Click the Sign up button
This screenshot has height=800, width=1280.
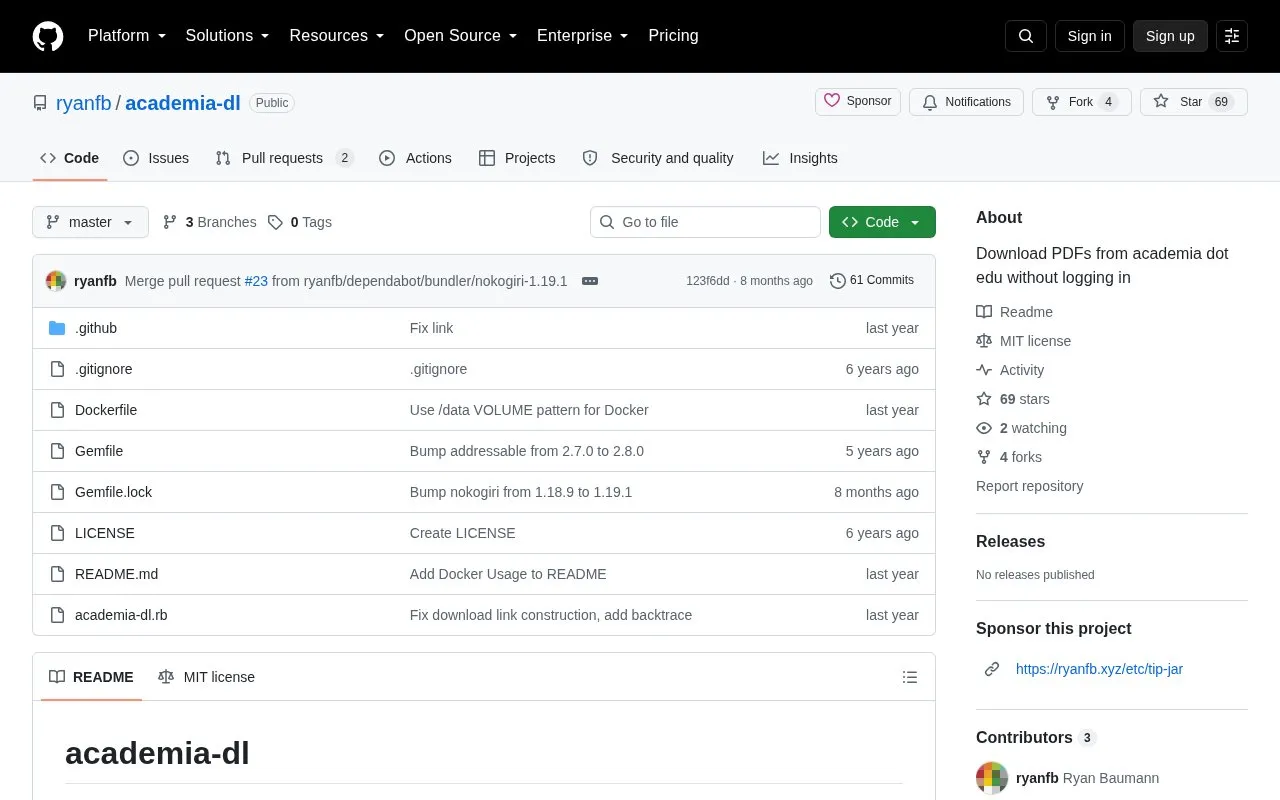[x=1170, y=36]
